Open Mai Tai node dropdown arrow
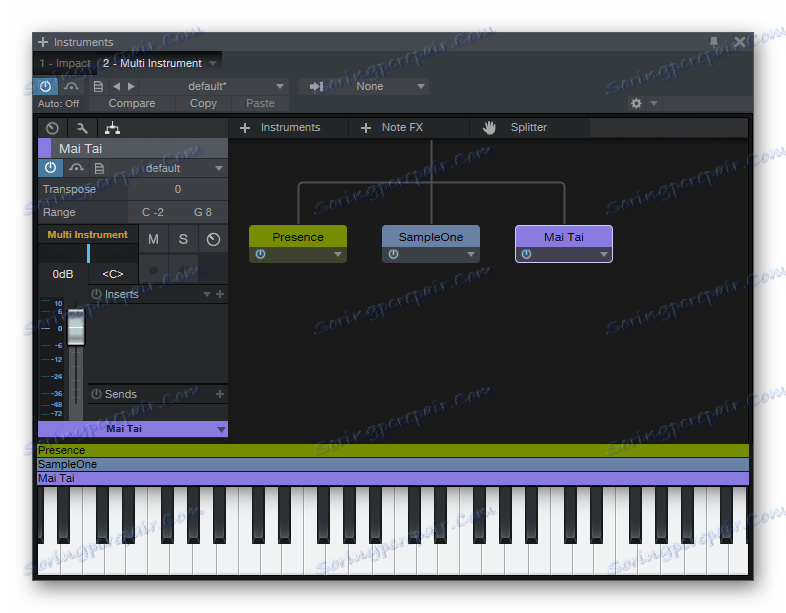Screen dimensions: 786x613 (x=604, y=255)
